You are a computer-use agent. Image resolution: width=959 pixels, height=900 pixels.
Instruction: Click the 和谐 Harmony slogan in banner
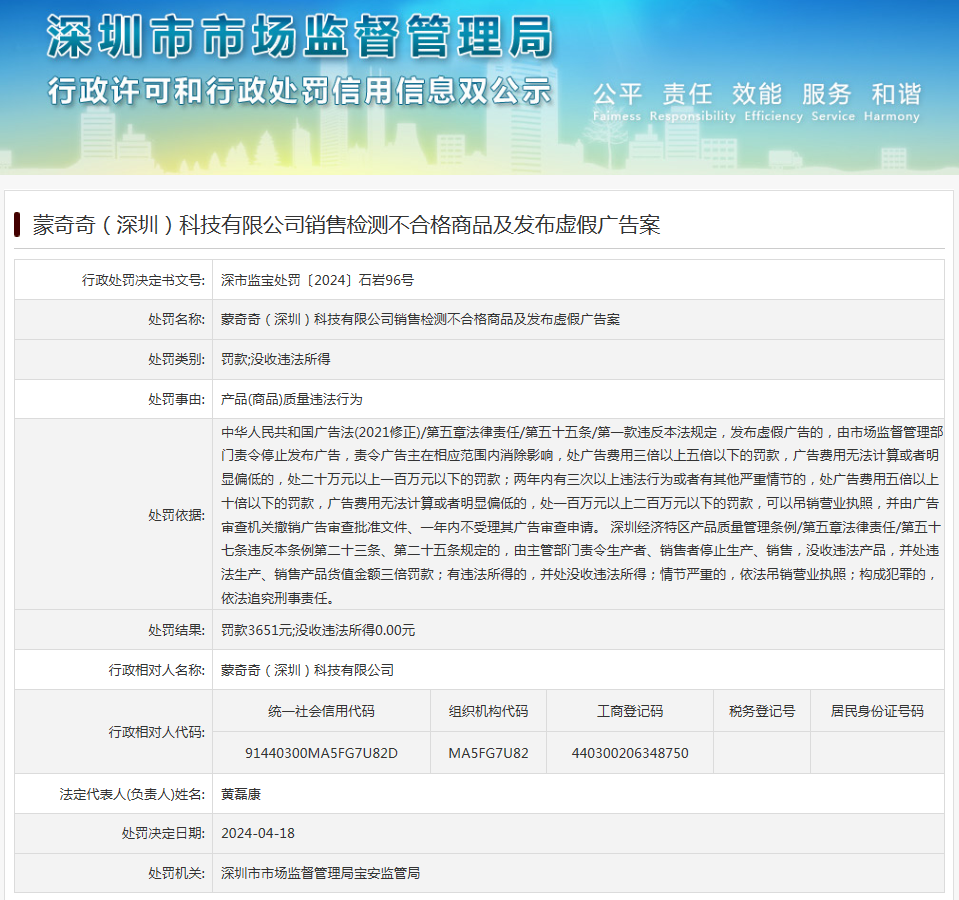pyautogui.click(x=892, y=101)
